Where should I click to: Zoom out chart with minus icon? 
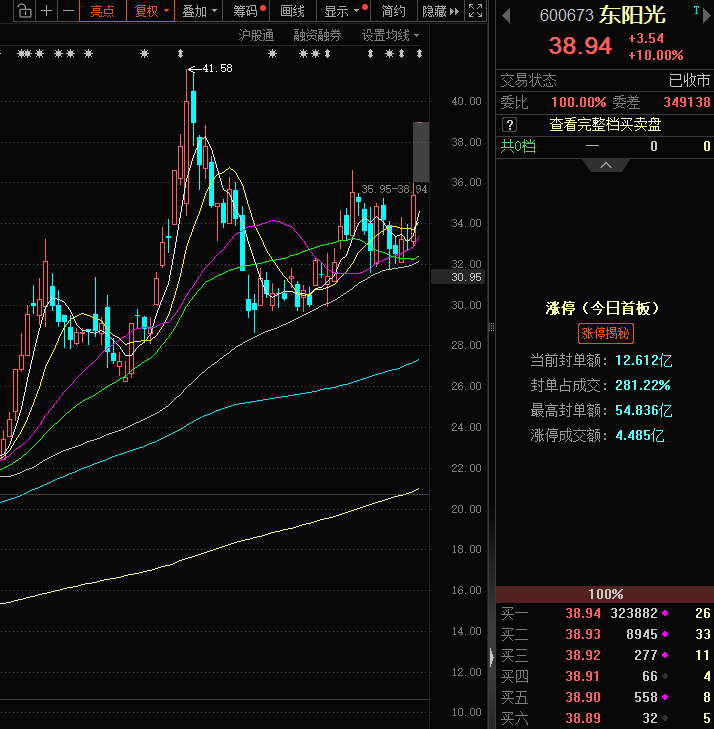click(x=68, y=11)
